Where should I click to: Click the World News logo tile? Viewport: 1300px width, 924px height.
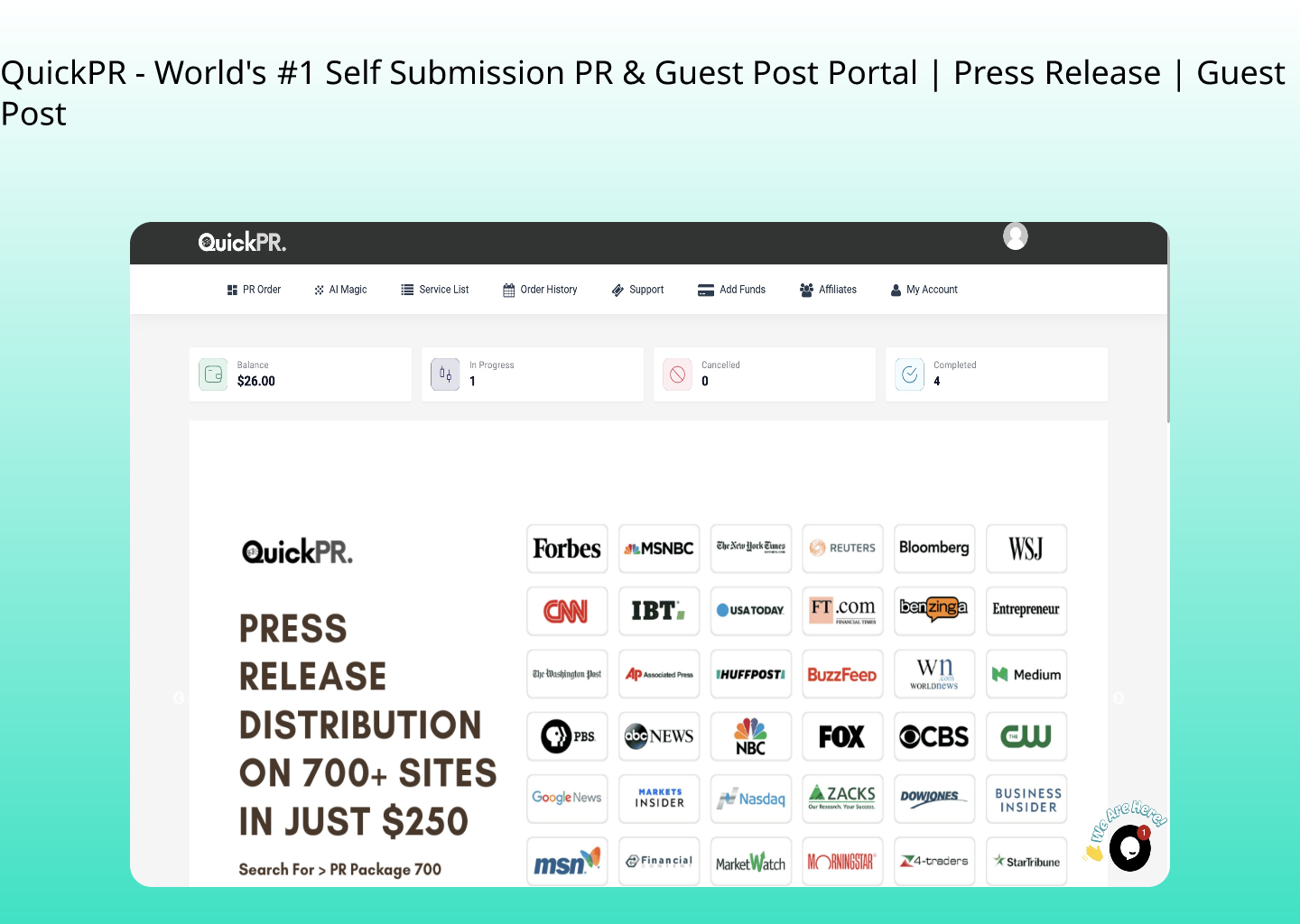[x=934, y=674]
